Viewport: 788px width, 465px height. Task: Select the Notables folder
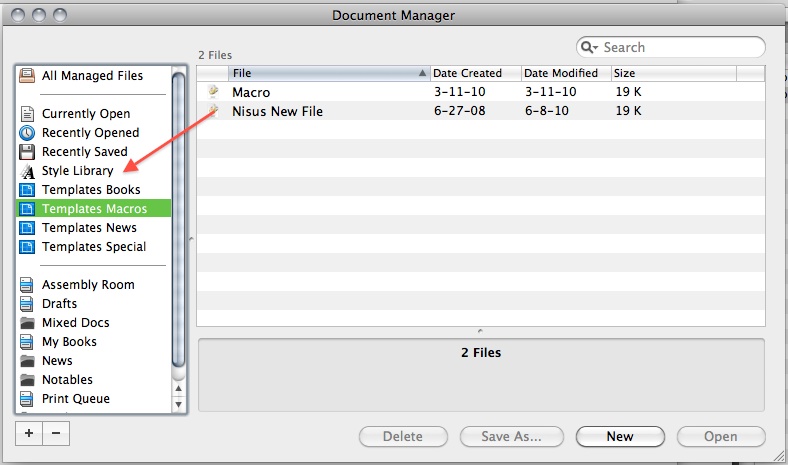point(93,380)
